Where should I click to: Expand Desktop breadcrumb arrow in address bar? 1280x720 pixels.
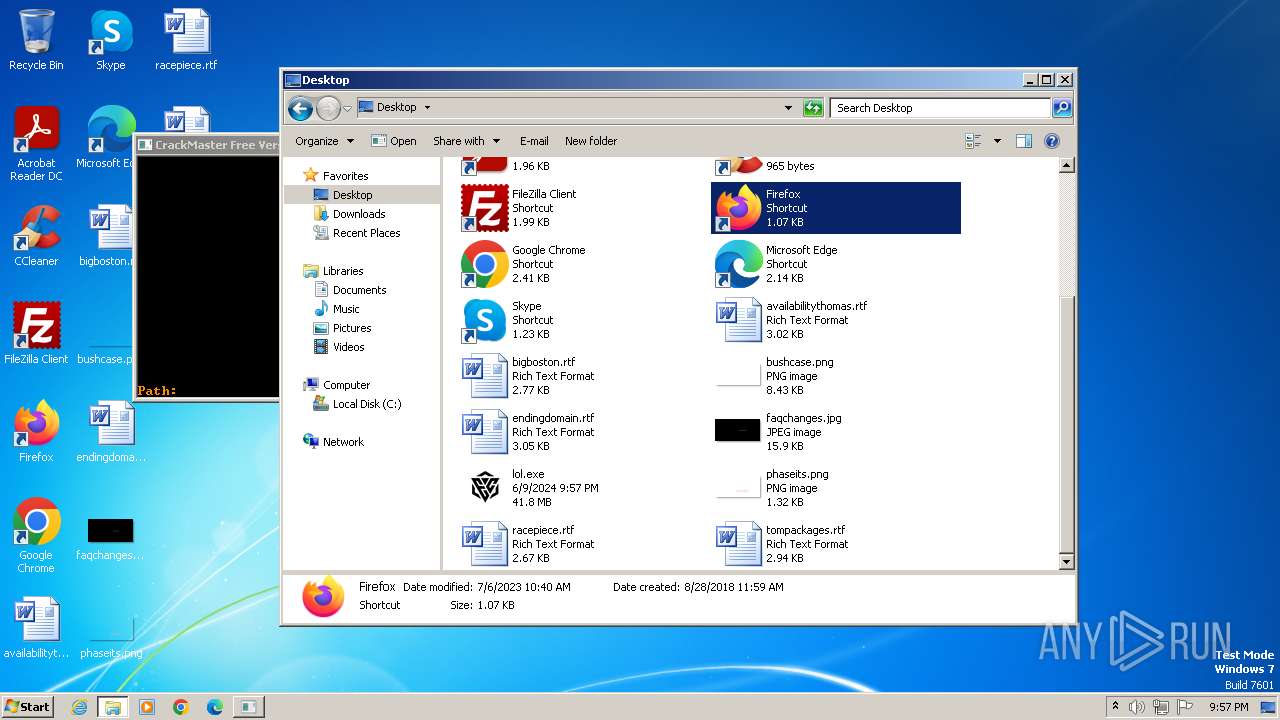pos(427,108)
